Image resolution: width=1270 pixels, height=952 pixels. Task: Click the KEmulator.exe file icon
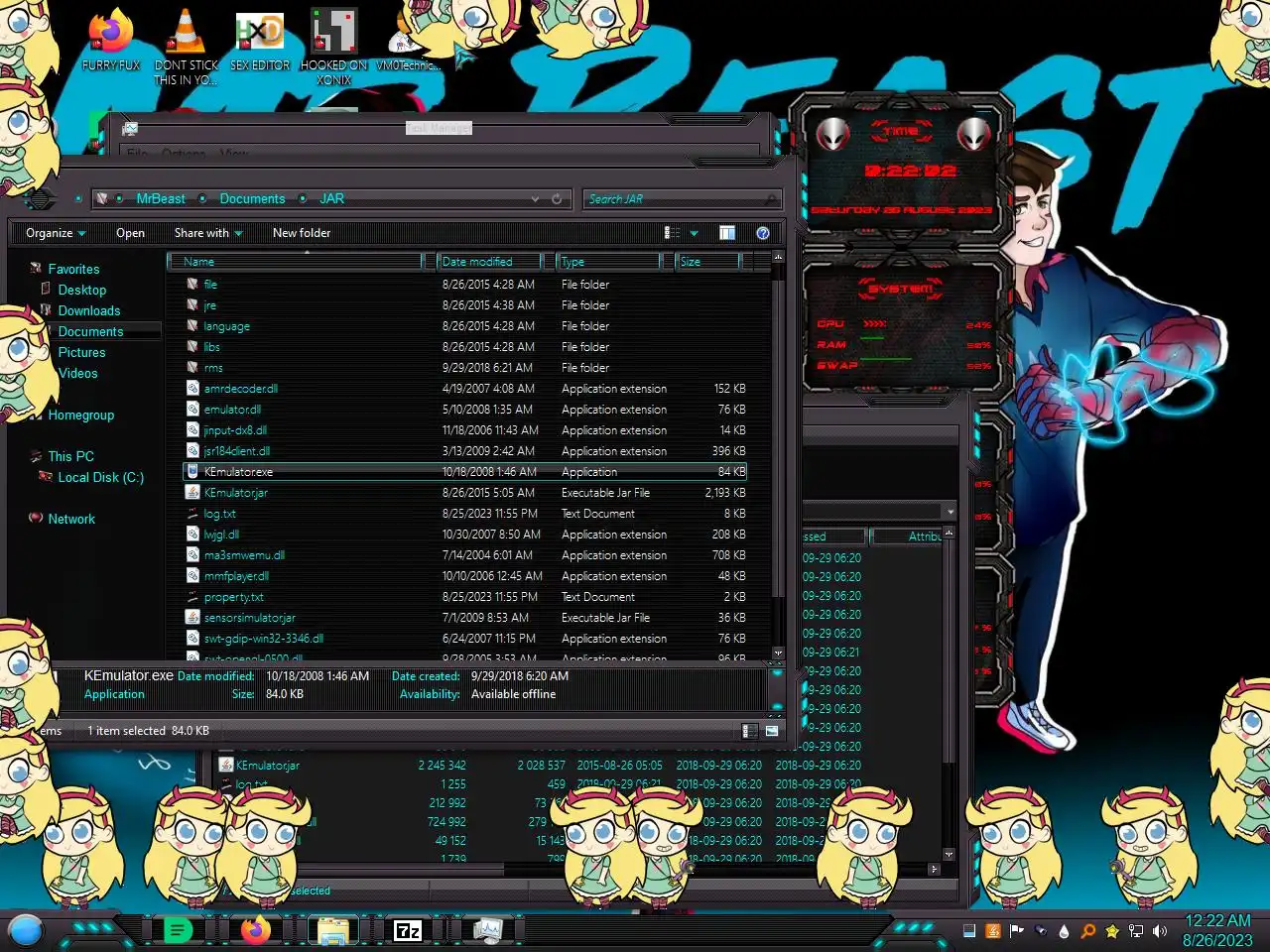[192, 472]
